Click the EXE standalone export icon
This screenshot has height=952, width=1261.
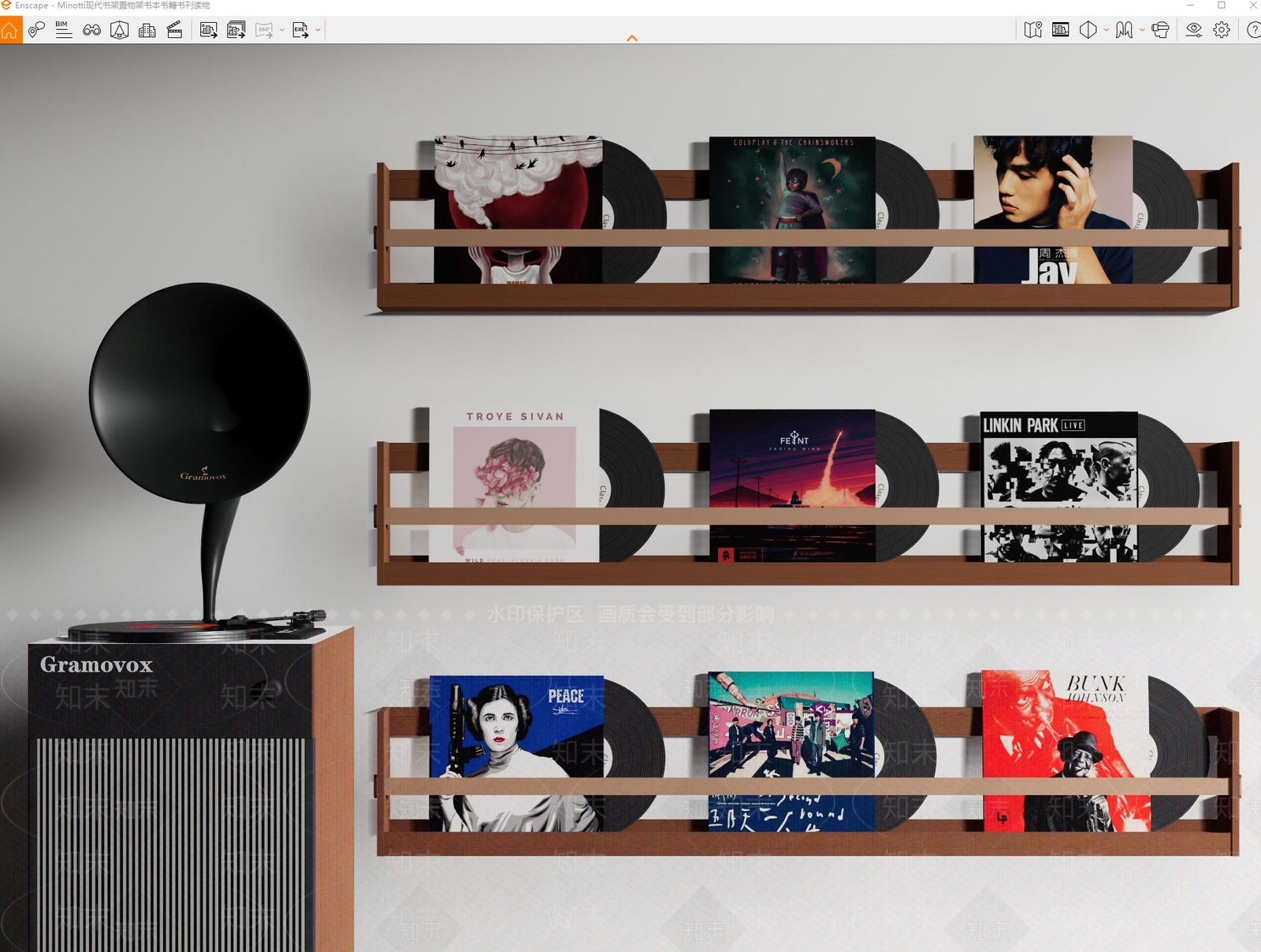pyautogui.click(x=300, y=30)
